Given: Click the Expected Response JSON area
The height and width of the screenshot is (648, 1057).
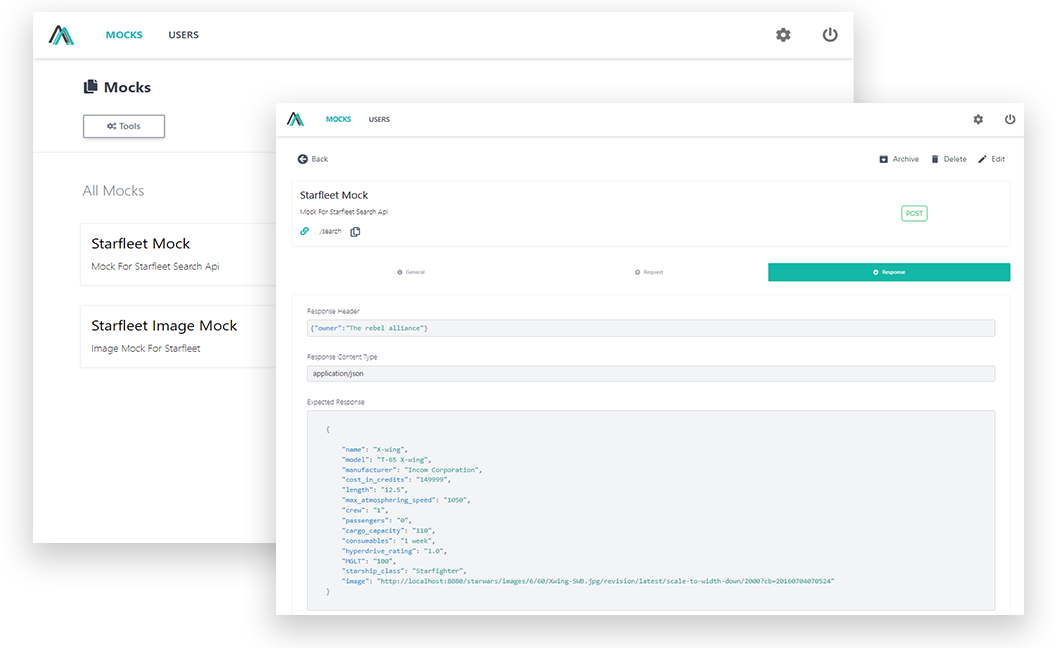Looking at the screenshot, I should (x=651, y=510).
